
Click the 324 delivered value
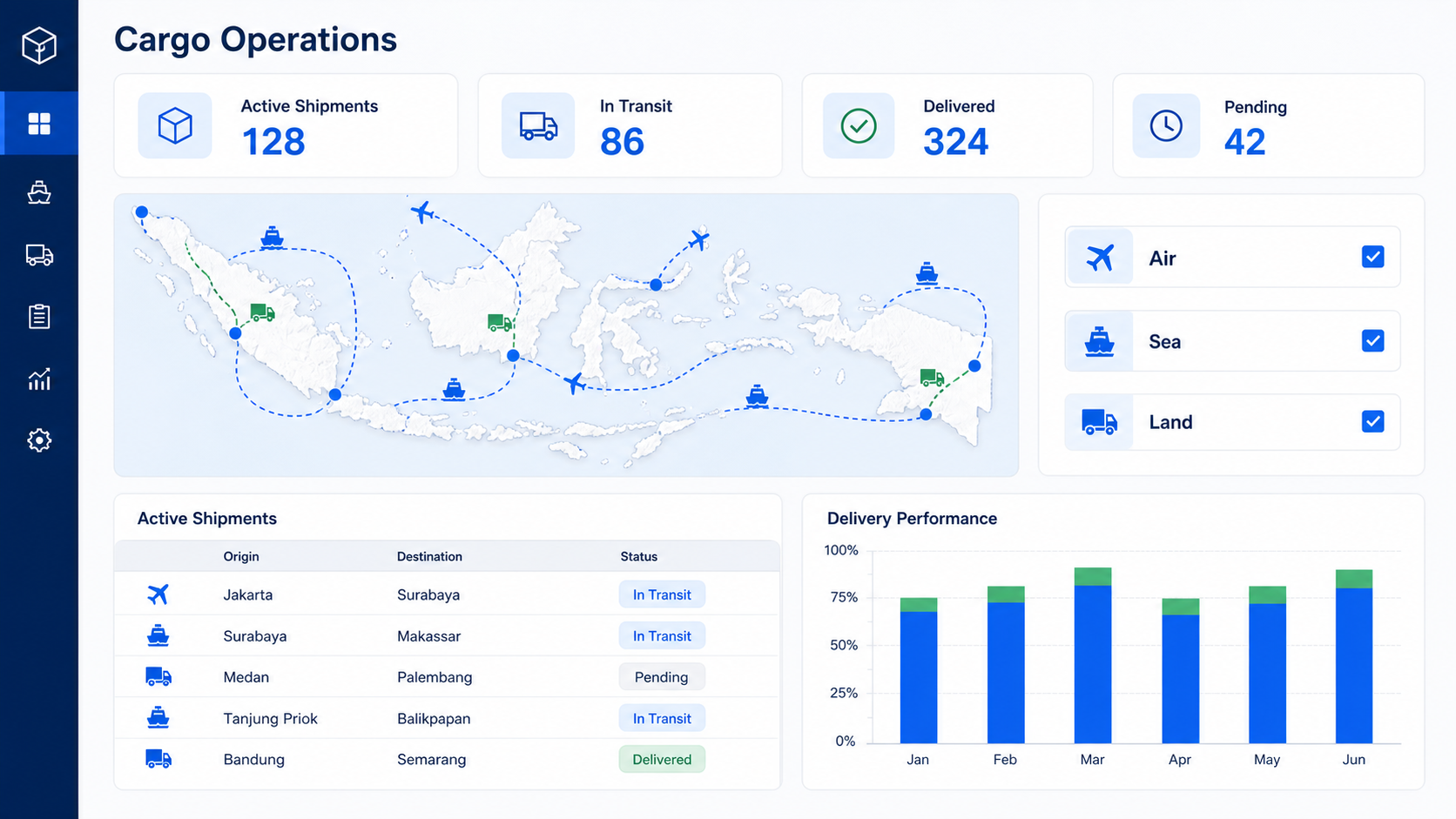(x=956, y=142)
